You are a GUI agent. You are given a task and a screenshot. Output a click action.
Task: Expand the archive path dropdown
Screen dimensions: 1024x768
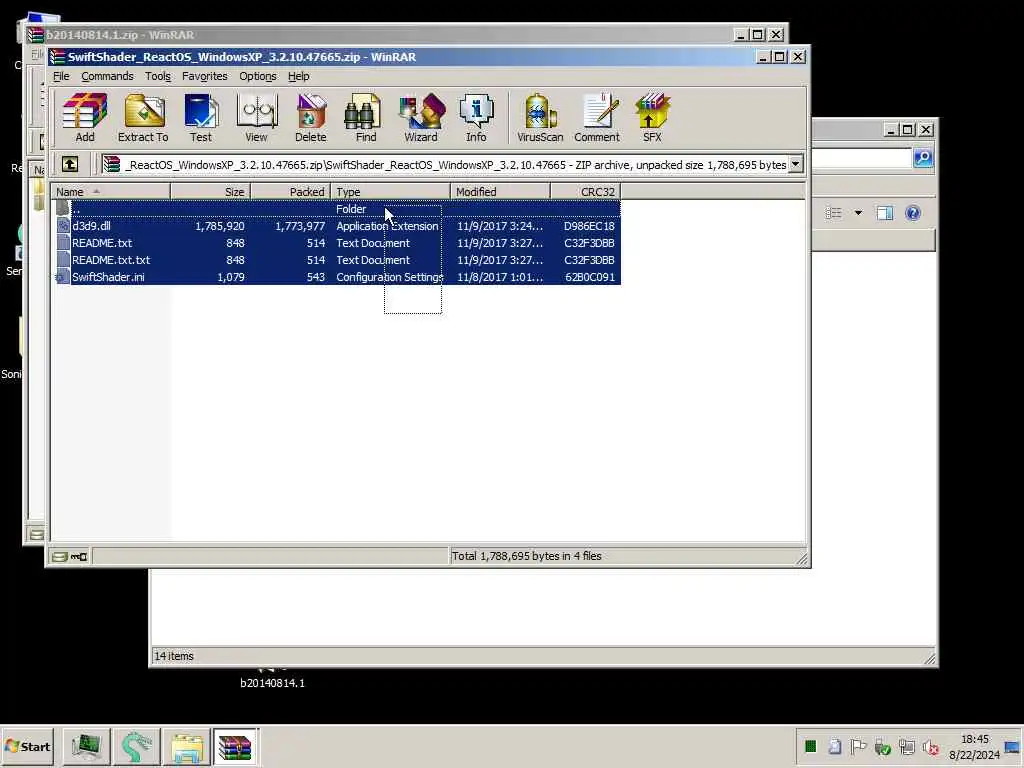point(795,164)
